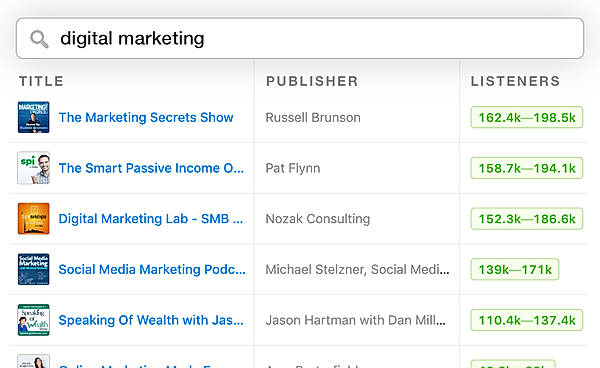Image resolution: width=600 pixels, height=368 pixels.
Task: Open Digital Marketing Lab - SMB link
Action: [151, 219]
